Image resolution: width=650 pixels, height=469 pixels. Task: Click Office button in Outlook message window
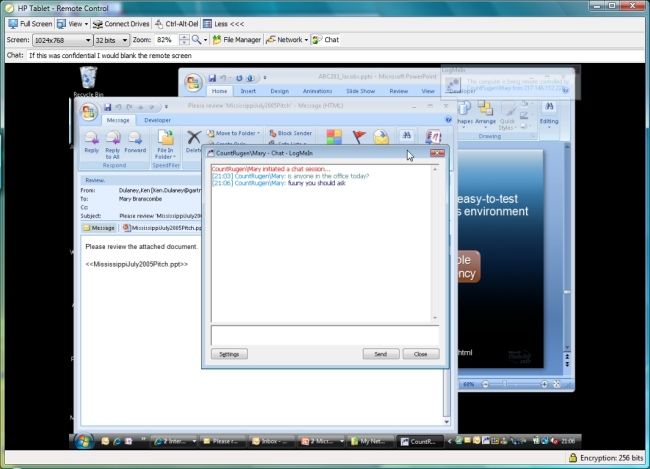[89, 112]
